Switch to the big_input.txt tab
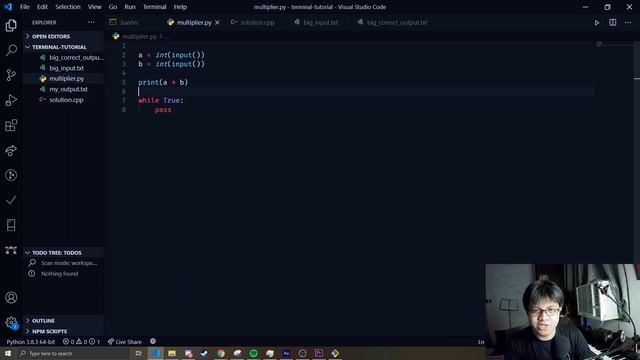This screenshot has width=640, height=360. pyautogui.click(x=320, y=22)
